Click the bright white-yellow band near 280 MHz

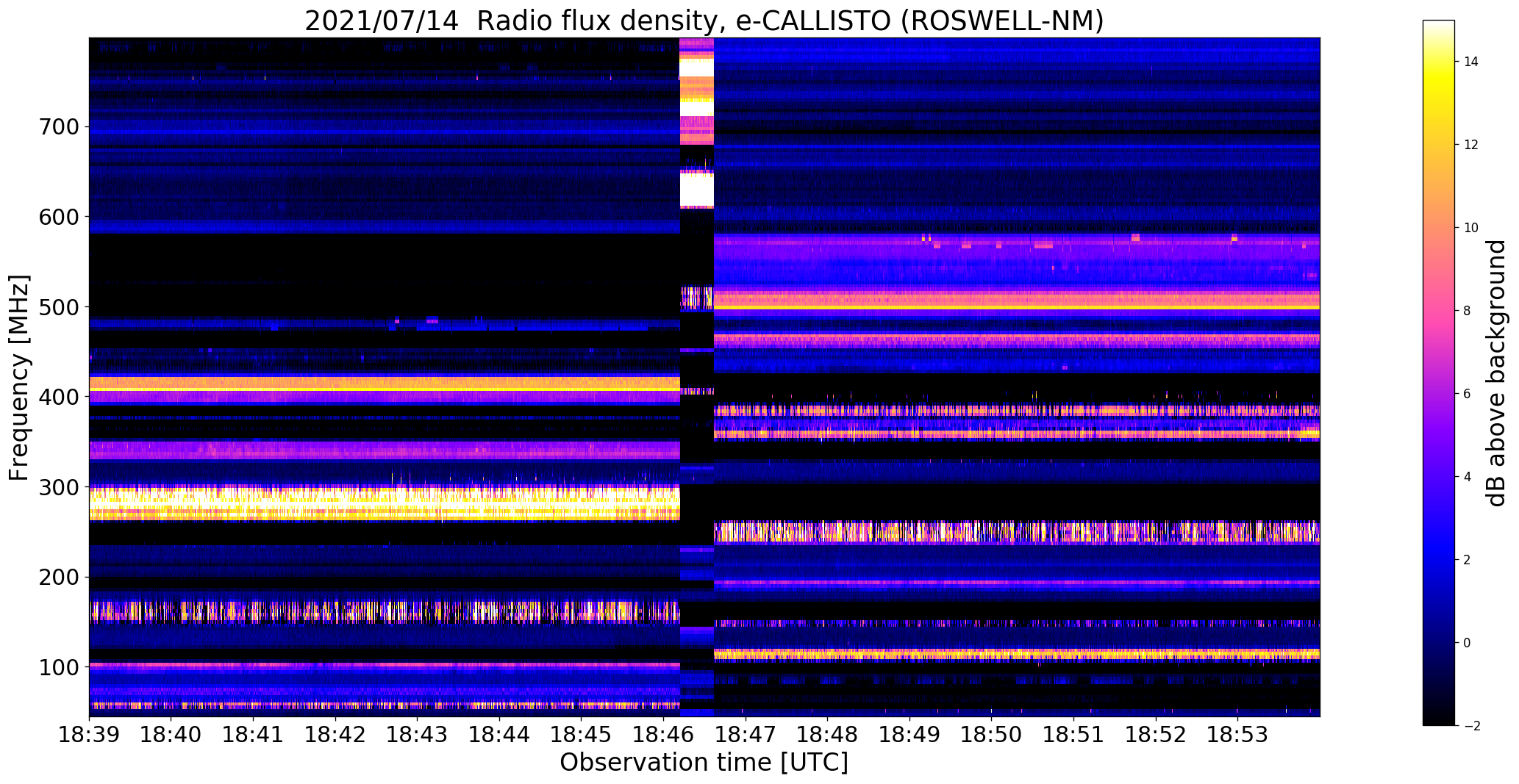(385, 503)
